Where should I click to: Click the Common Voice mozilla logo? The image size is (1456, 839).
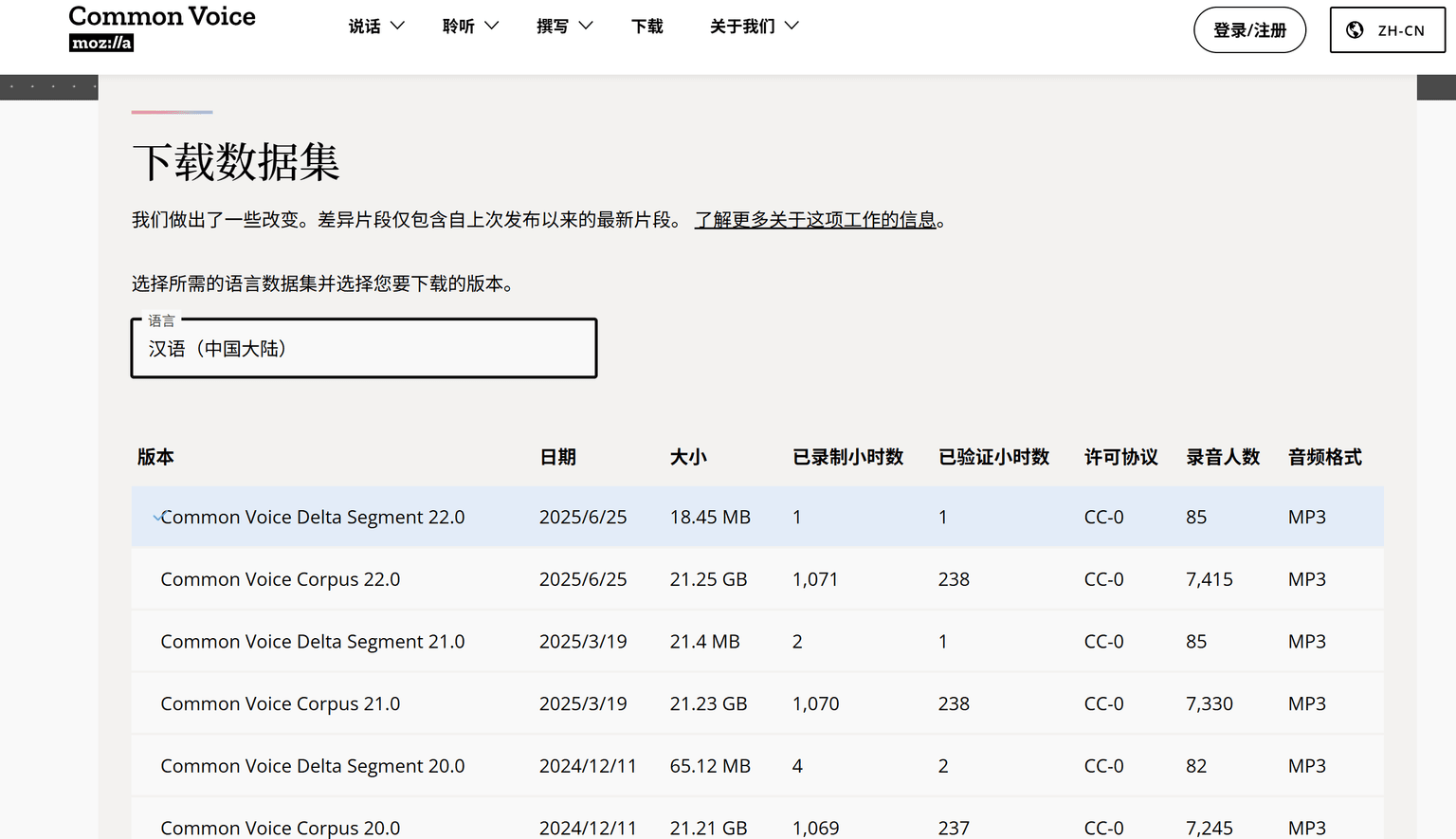(x=162, y=28)
